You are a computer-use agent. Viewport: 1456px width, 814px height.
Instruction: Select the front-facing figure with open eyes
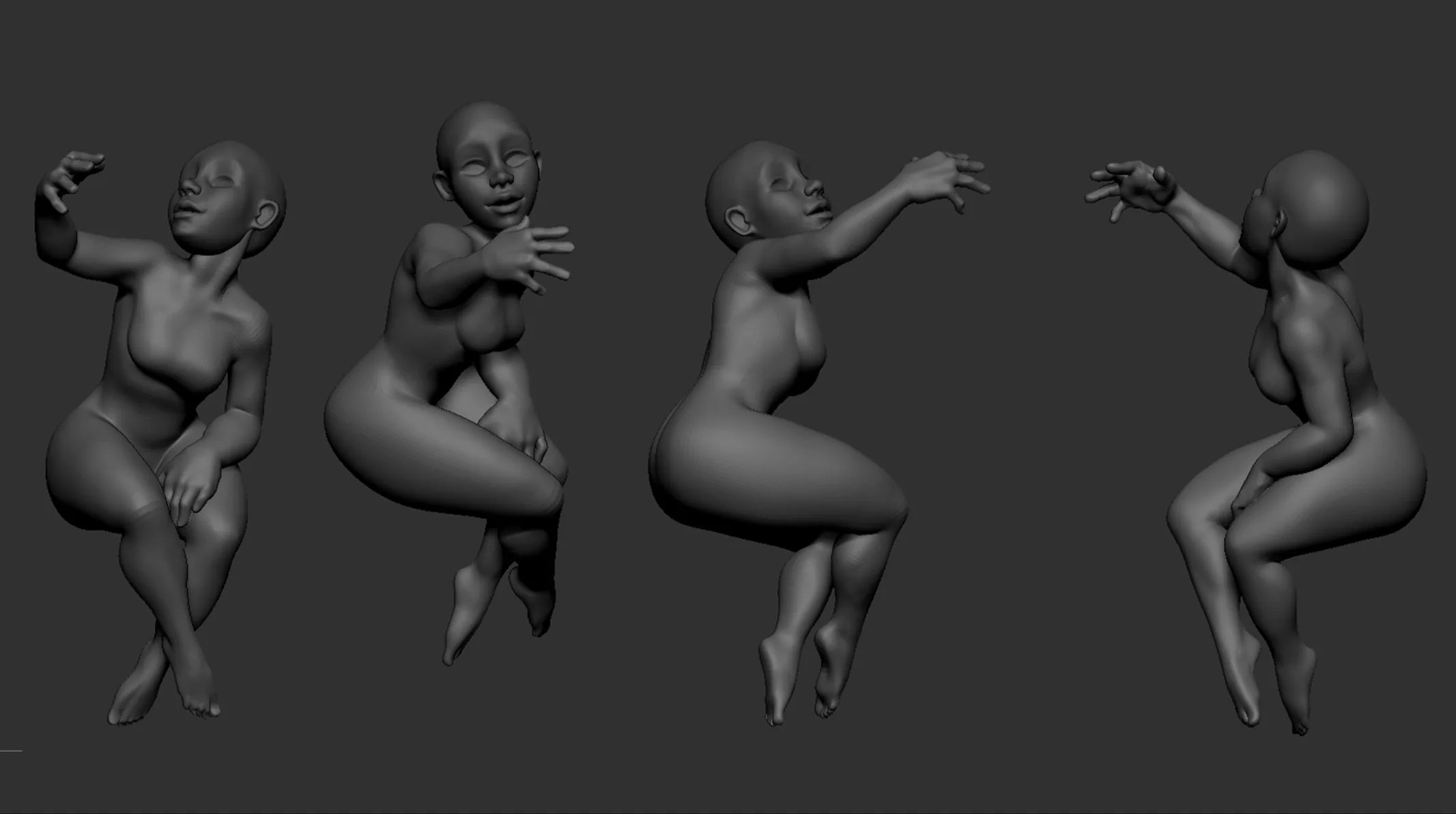[451, 382]
